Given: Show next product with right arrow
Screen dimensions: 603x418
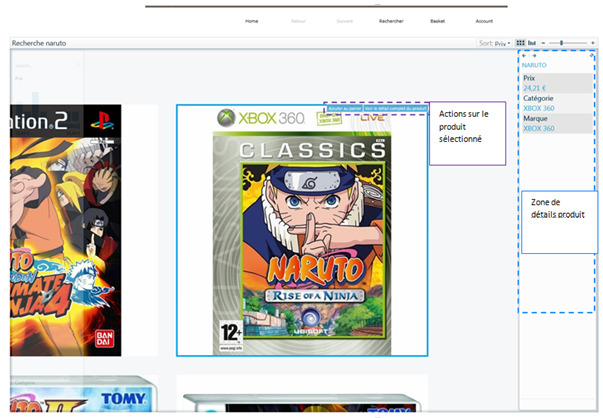Looking at the screenshot, I should pos(534,56).
